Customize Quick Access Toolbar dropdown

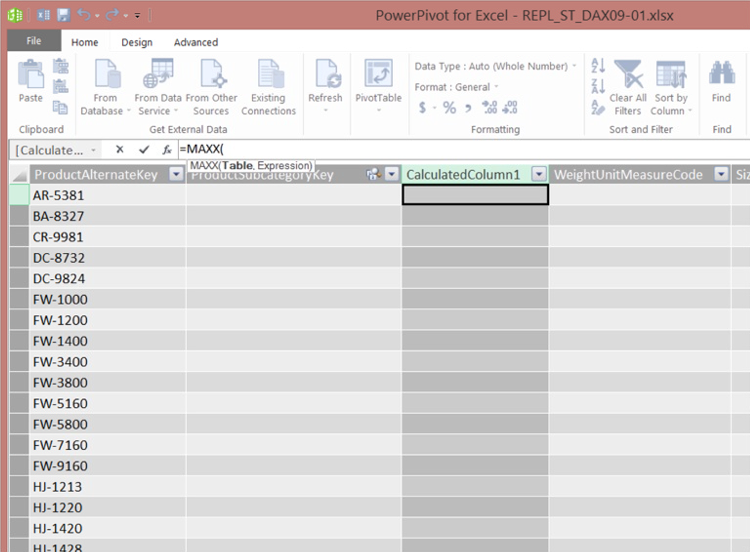click(137, 15)
